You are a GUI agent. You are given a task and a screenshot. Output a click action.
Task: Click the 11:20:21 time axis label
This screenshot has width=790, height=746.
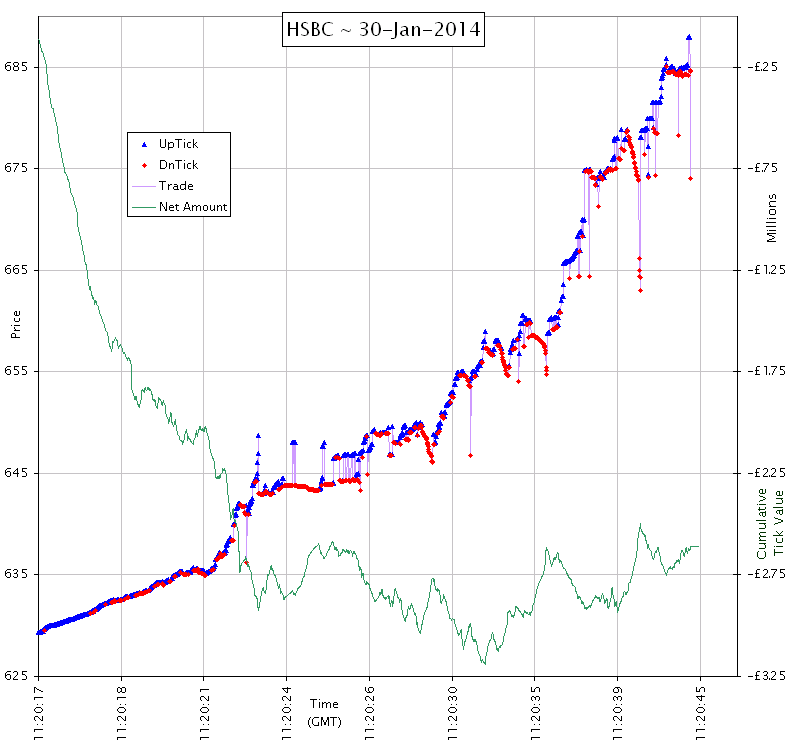pos(204,713)
